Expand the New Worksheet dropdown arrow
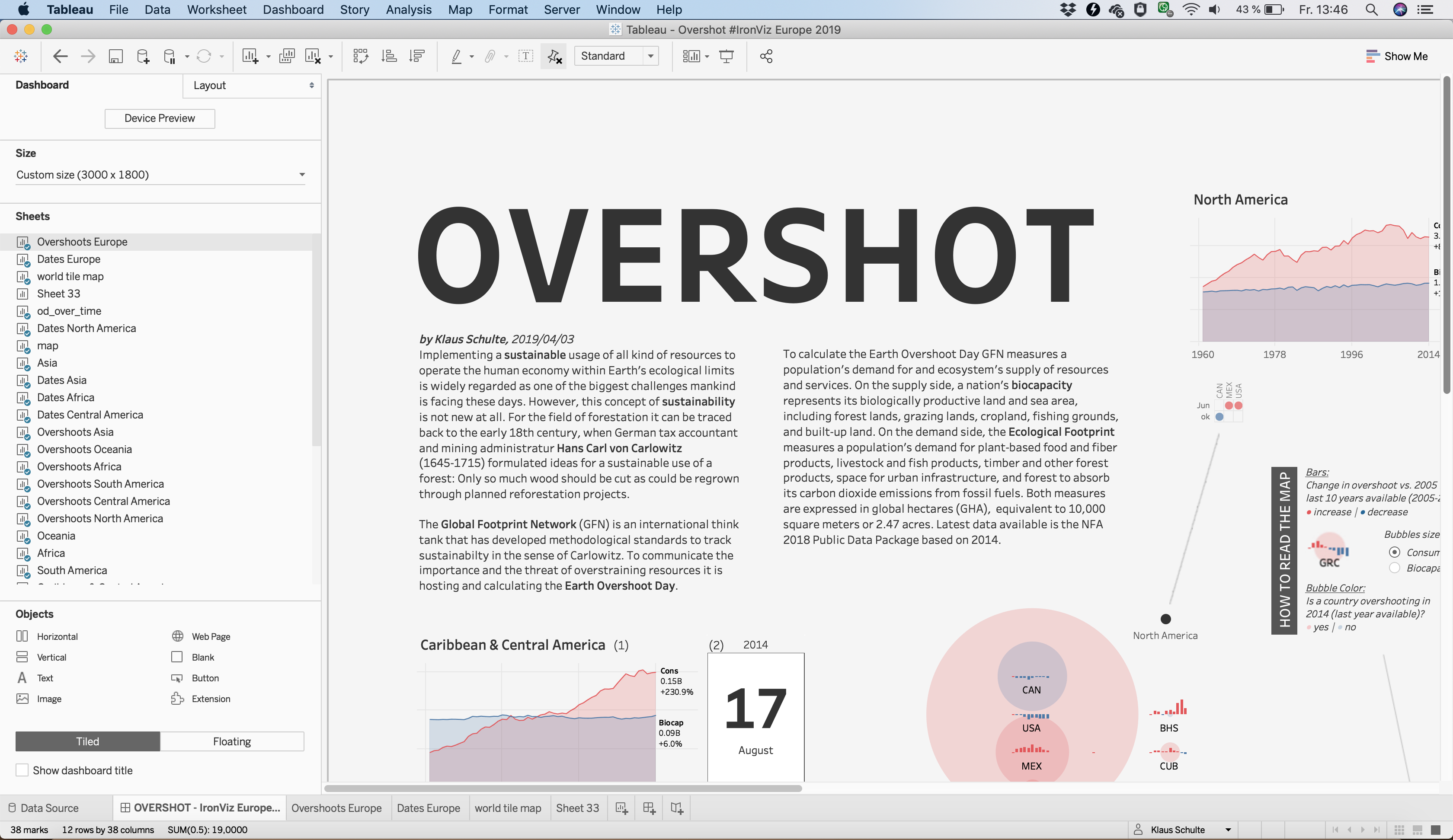 [x=268, y=57]
